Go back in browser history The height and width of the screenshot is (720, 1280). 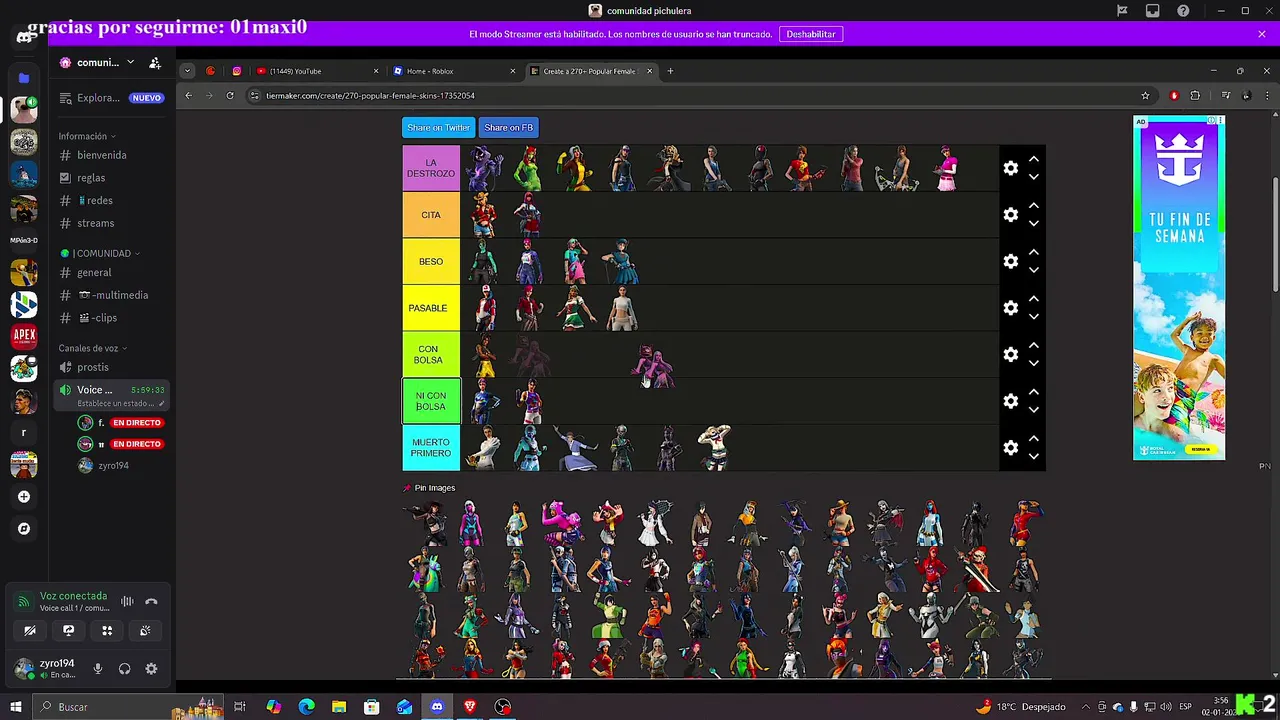[188, 96]
